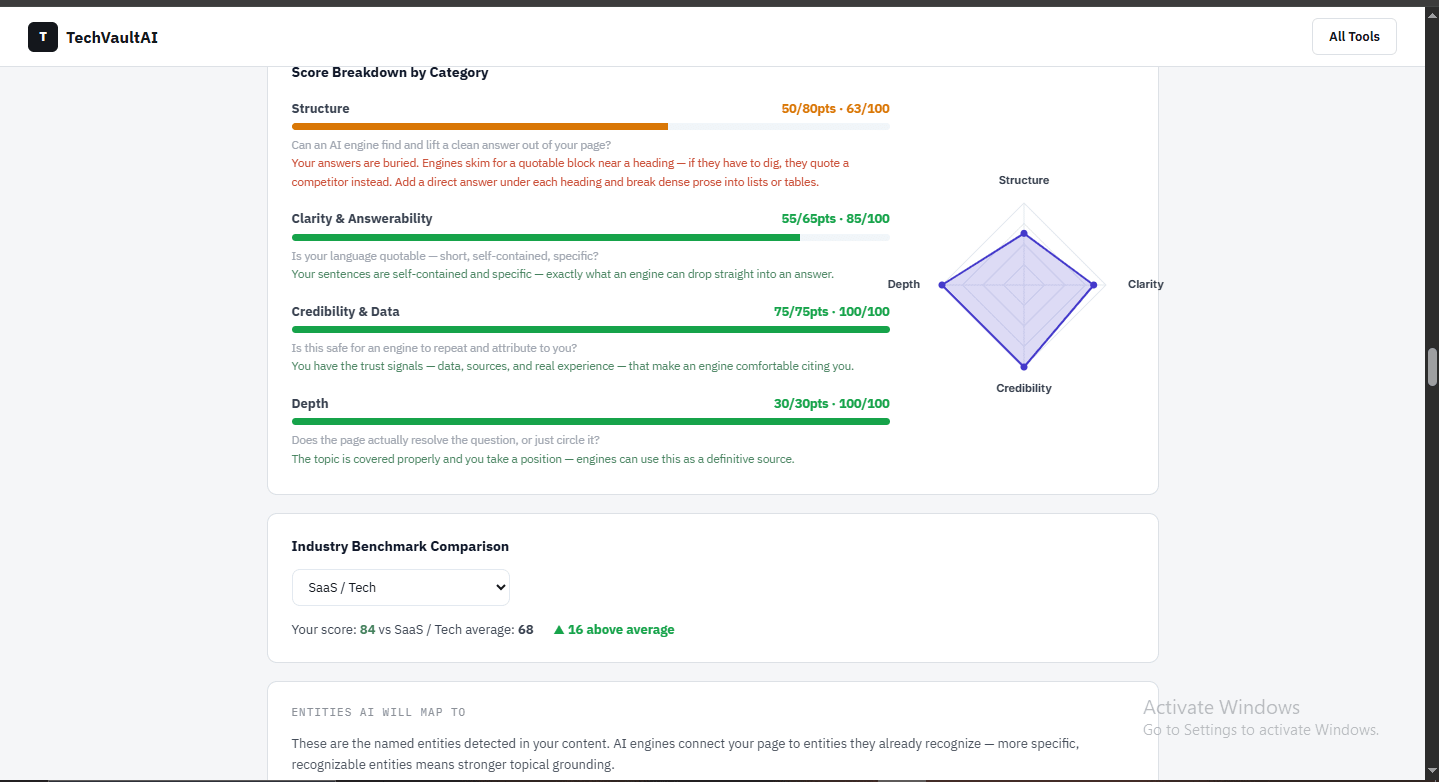
Task: Click the Credibility point on radar chart
Action: tap(1023, 367)
